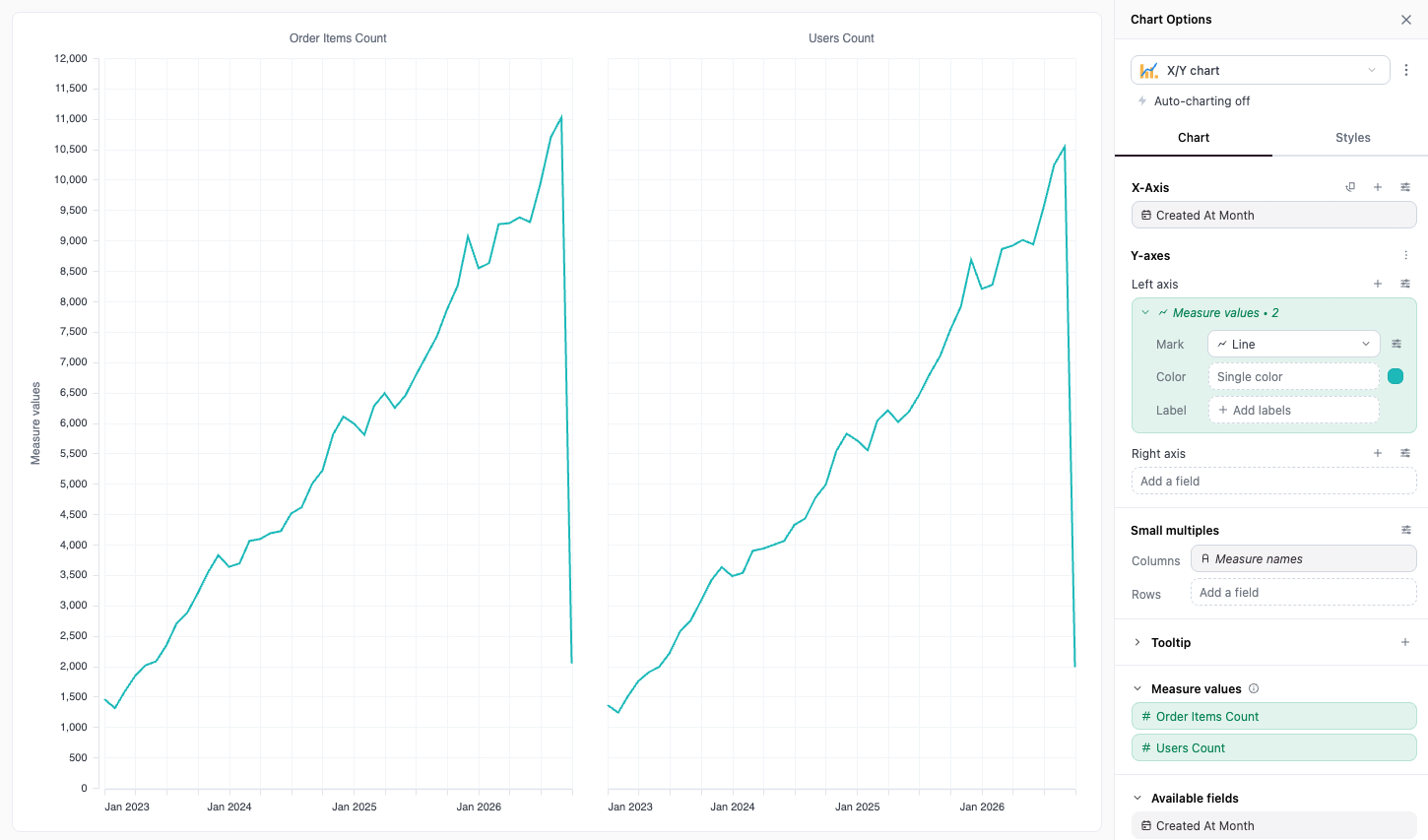Click the Left axis label

coord(1154,284)
